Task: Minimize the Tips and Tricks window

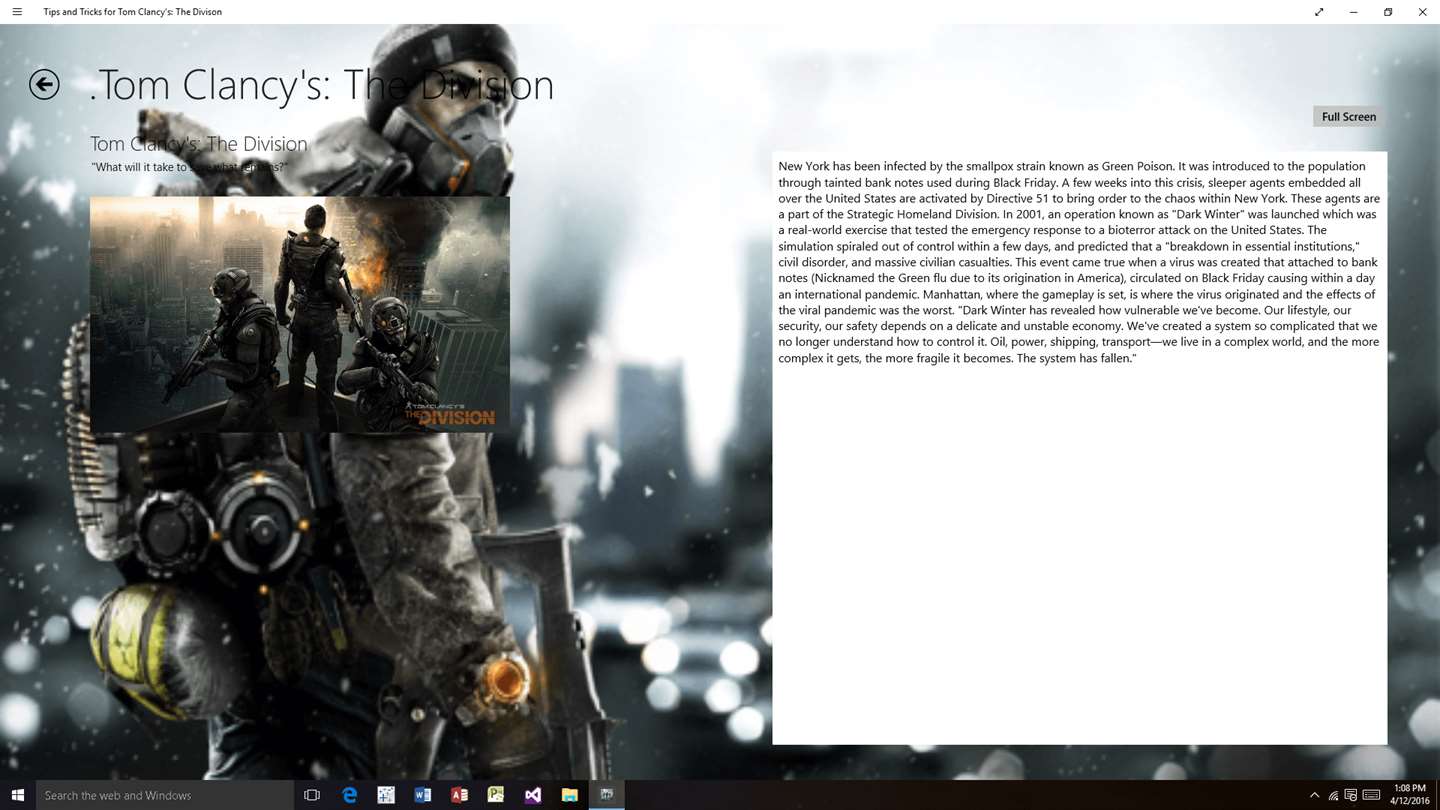Action: (1353, 12)
